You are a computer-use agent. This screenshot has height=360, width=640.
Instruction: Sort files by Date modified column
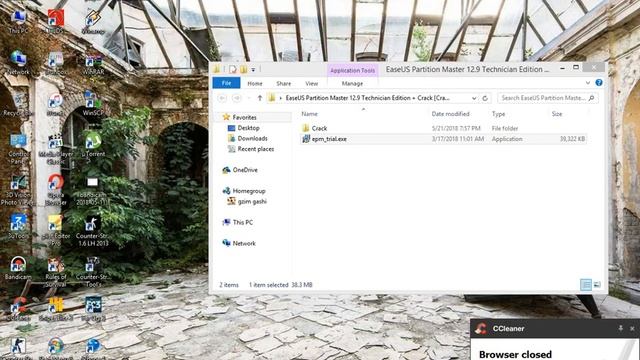tap(451, 114)
